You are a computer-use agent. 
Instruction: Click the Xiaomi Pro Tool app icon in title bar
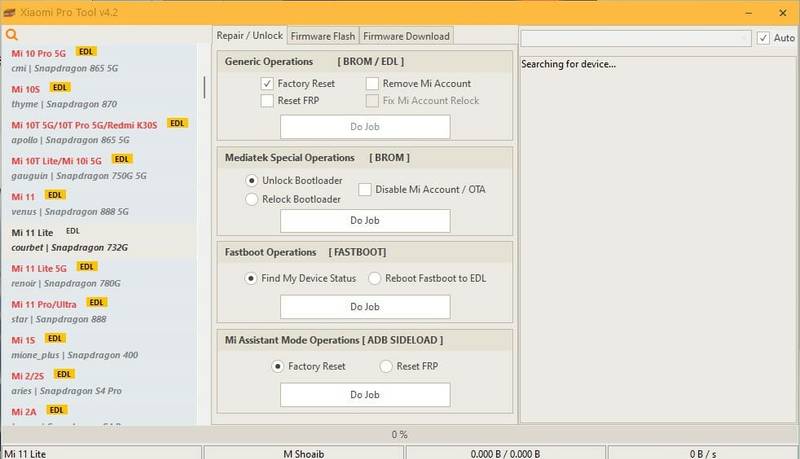(9, 13)
